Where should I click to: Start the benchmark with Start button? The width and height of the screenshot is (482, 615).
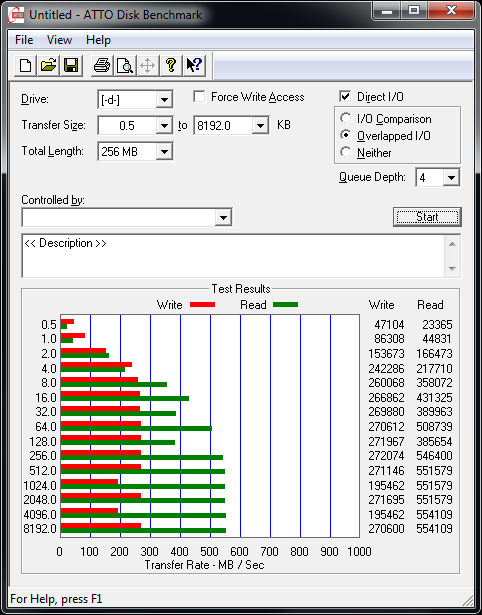coord(427,217)
